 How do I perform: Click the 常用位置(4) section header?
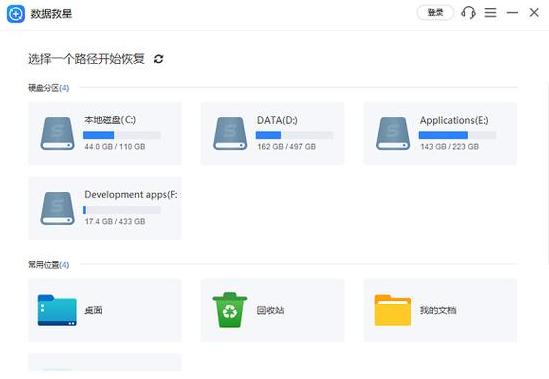(49, 265)
